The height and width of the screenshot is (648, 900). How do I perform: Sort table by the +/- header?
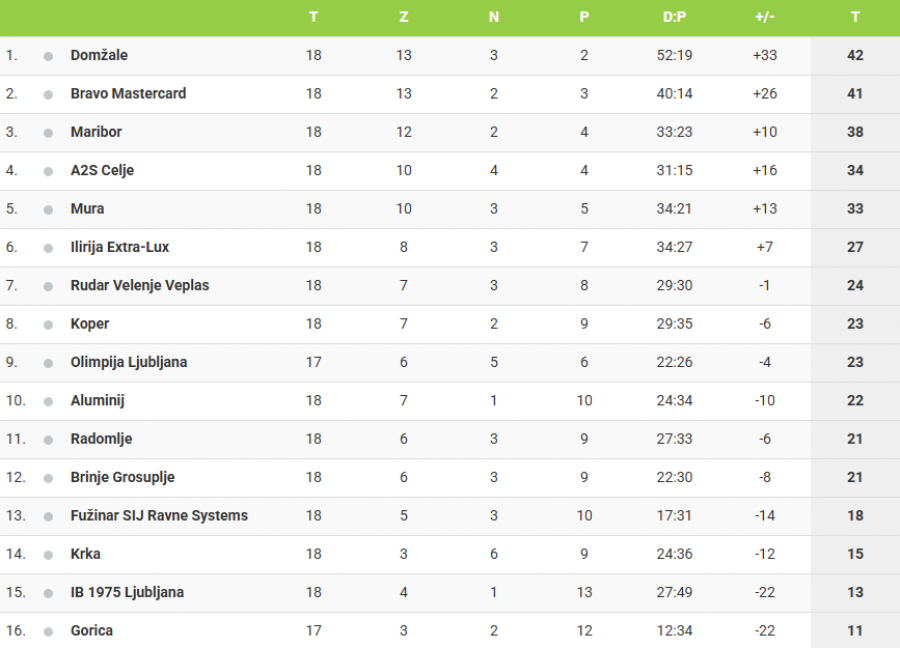pos(765,17)
